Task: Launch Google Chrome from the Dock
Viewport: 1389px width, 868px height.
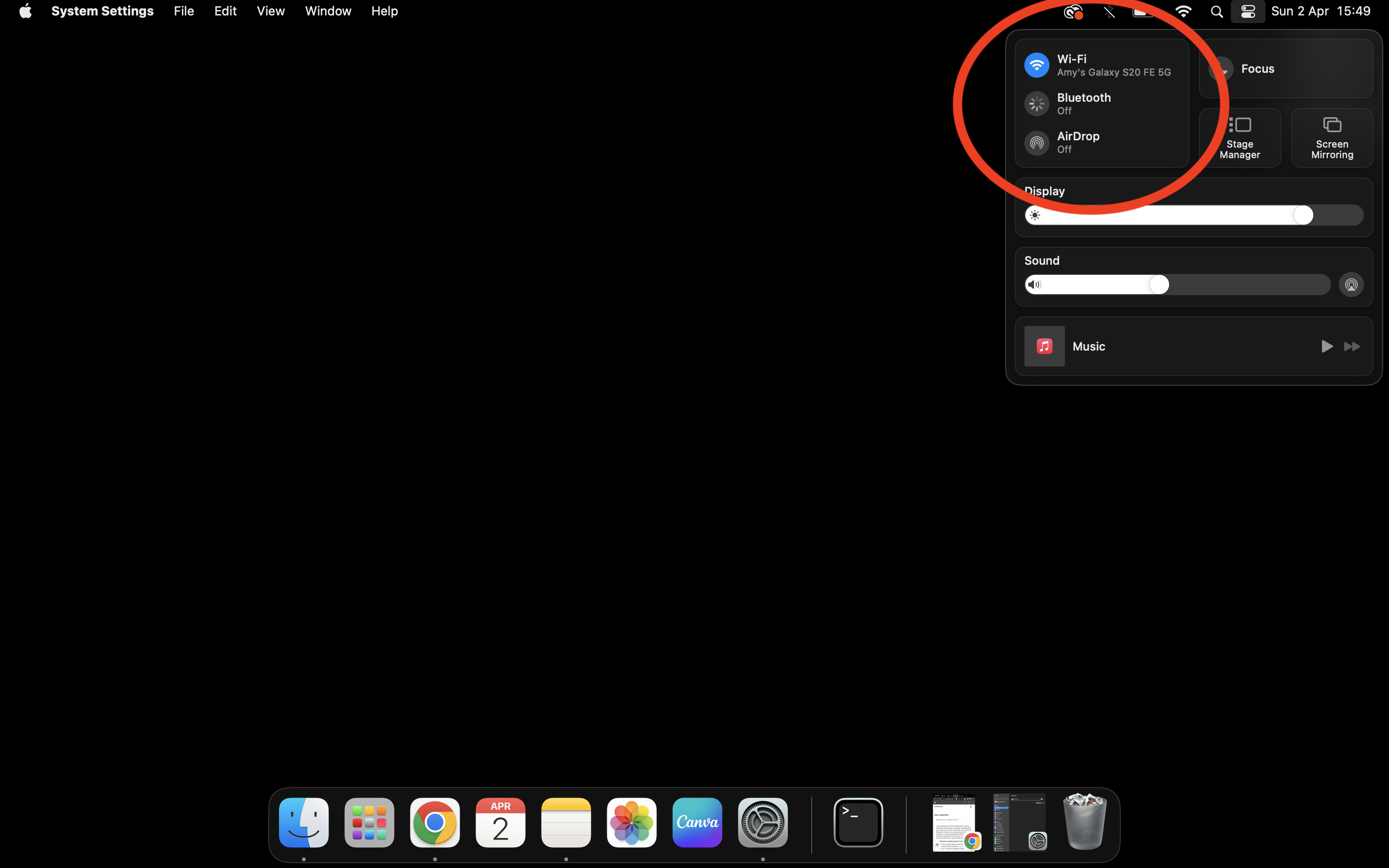Action: [435, 823]
